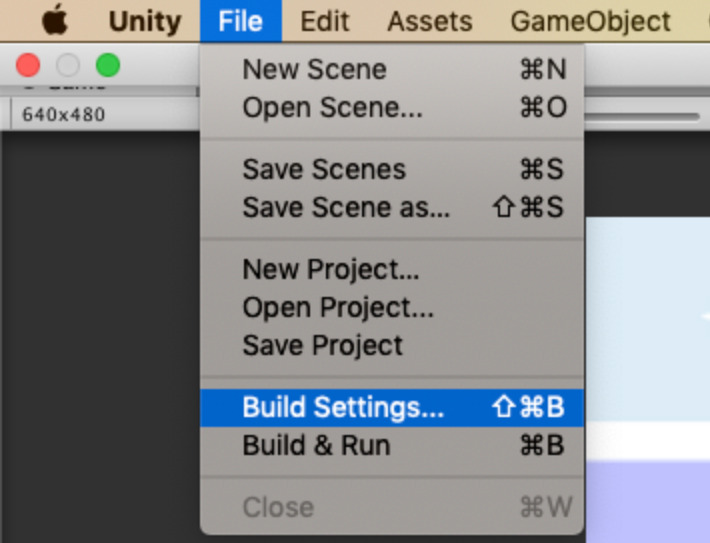The image size is (710, 543).
Task: Click the green fullscreen window button
Action: coord(108,66)
